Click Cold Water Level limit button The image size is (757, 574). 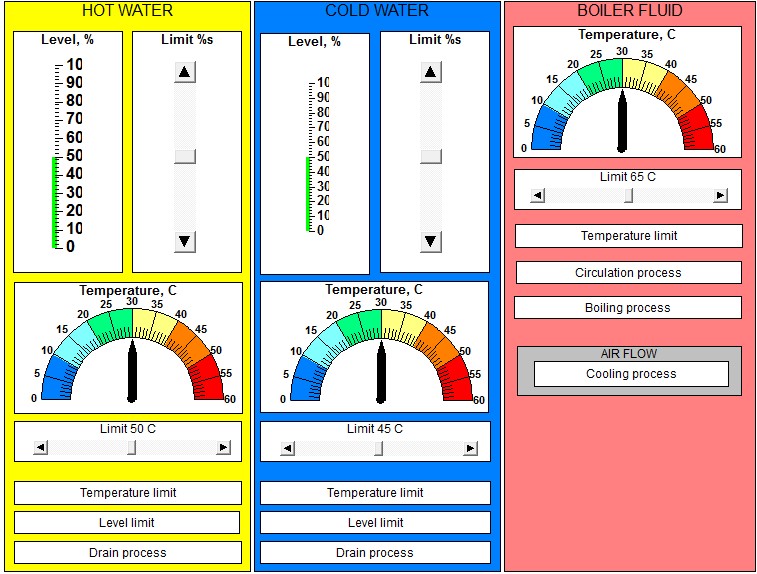pos(375,523)
